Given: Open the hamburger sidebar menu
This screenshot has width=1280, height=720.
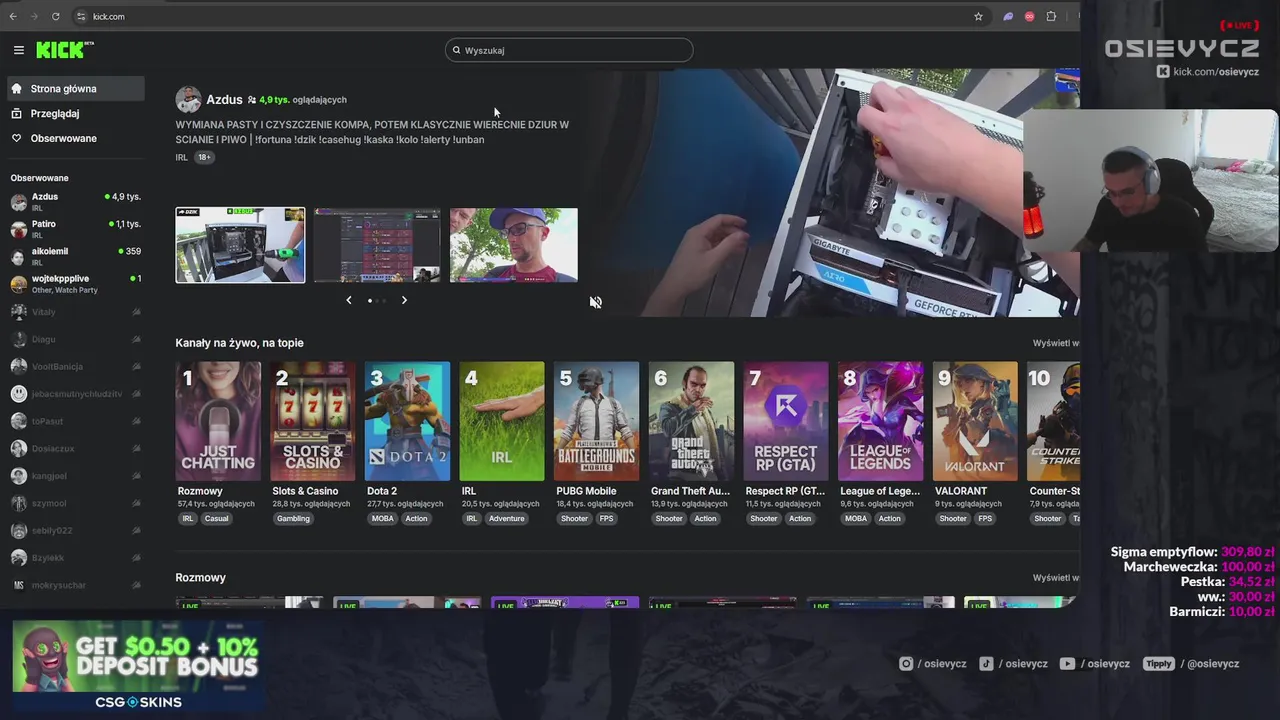Looking at the screenshot, I should [x=18, y=50].
